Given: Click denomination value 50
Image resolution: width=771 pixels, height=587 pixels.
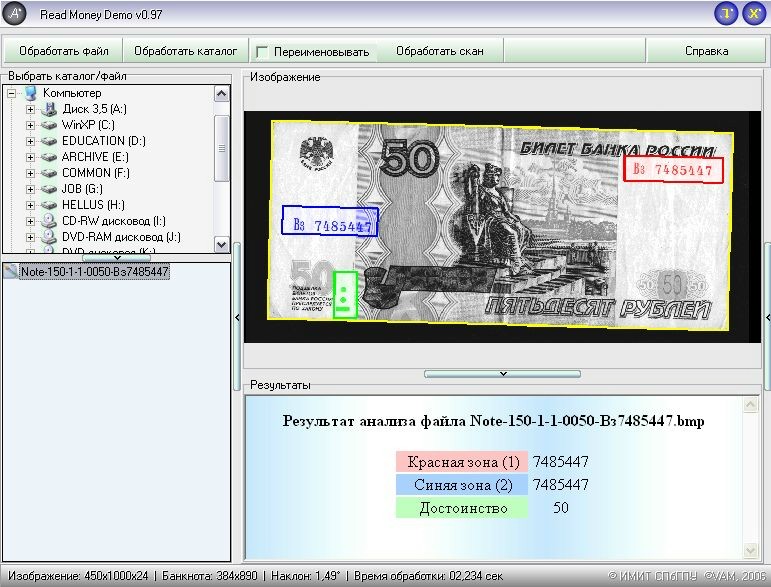Looking at the screenshot, I should tap(561, 508).
